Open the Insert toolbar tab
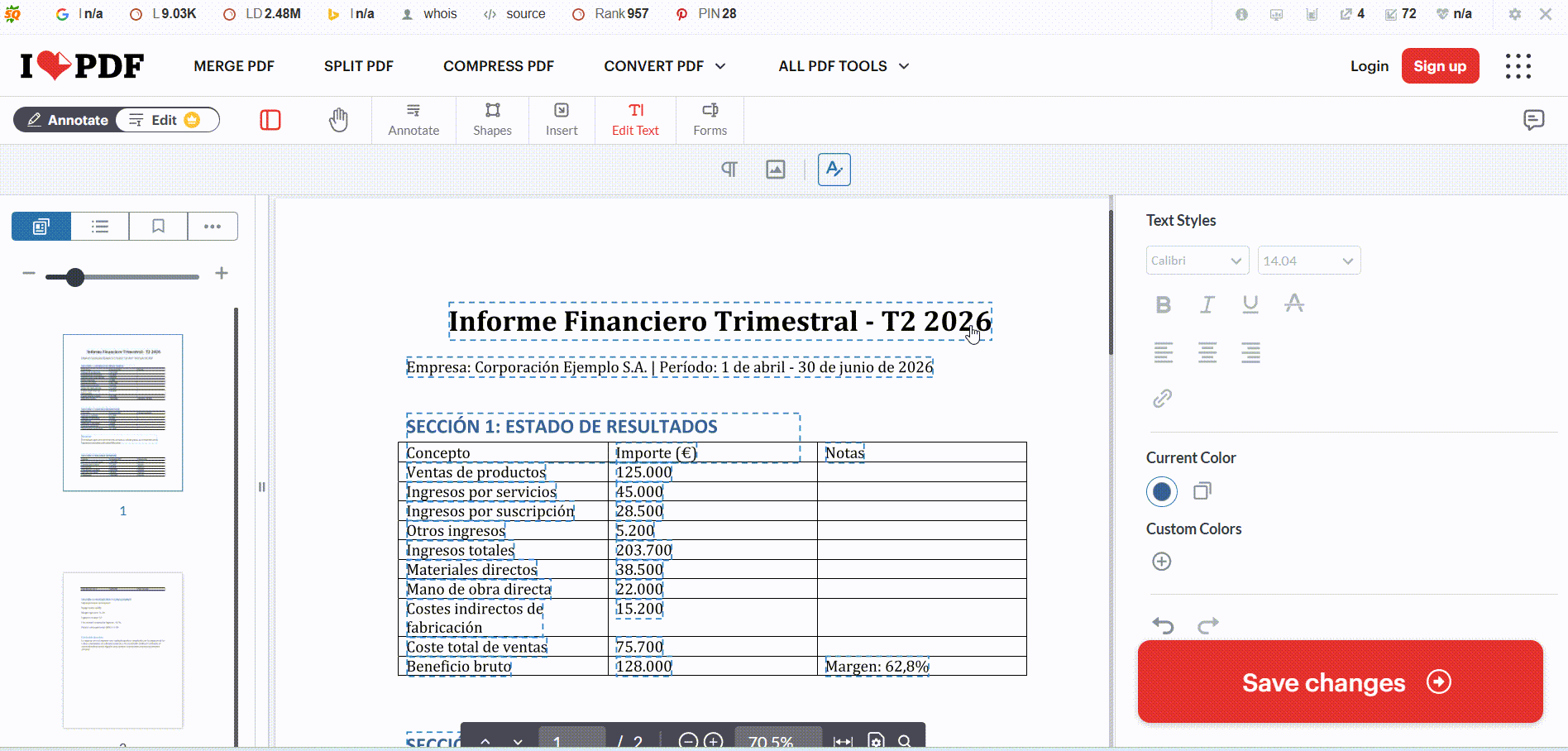 [x=562, y=120]
